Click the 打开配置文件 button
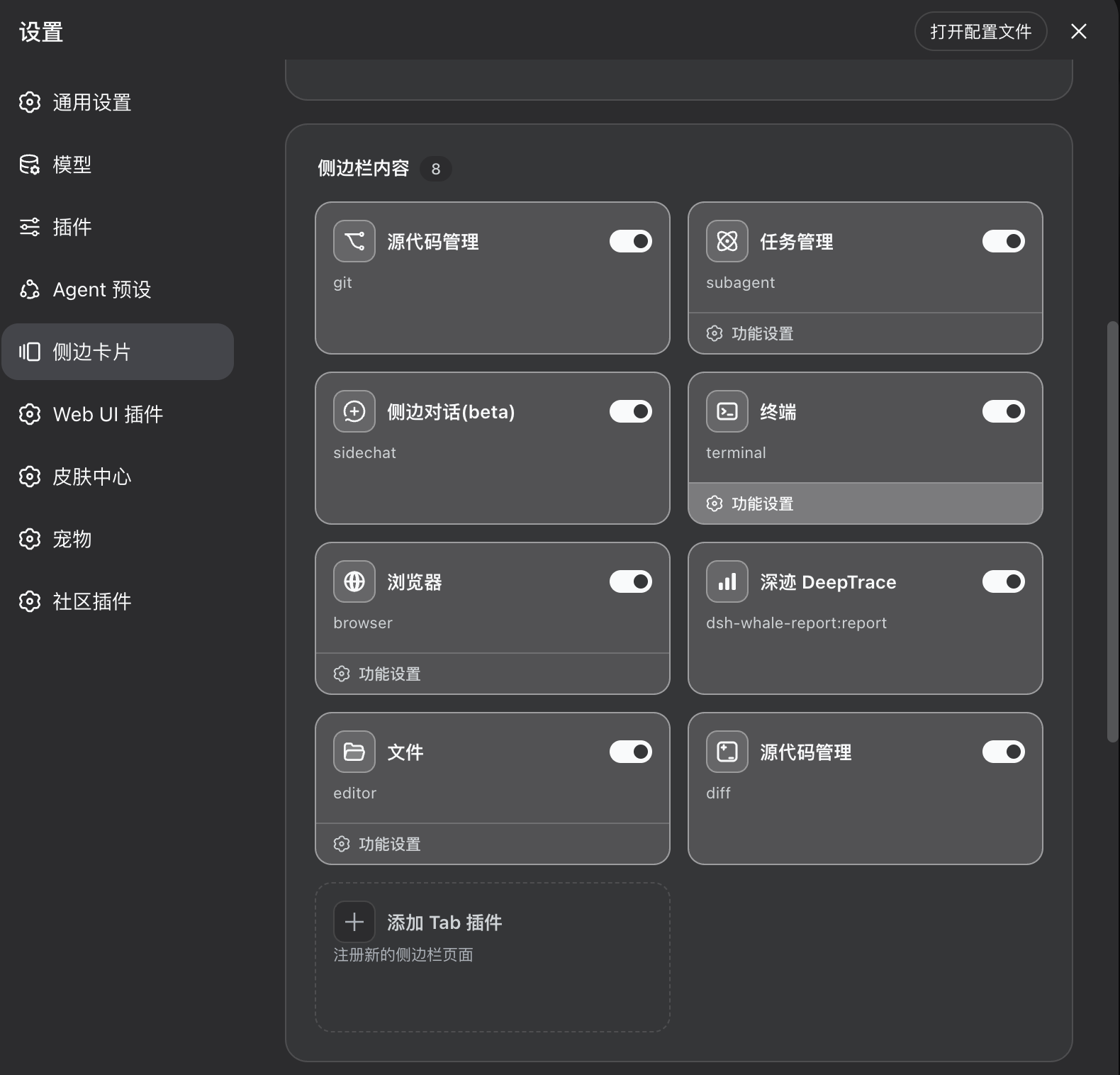The height and width of the screenshot is (1075, 1120). [x=981, y=31]
